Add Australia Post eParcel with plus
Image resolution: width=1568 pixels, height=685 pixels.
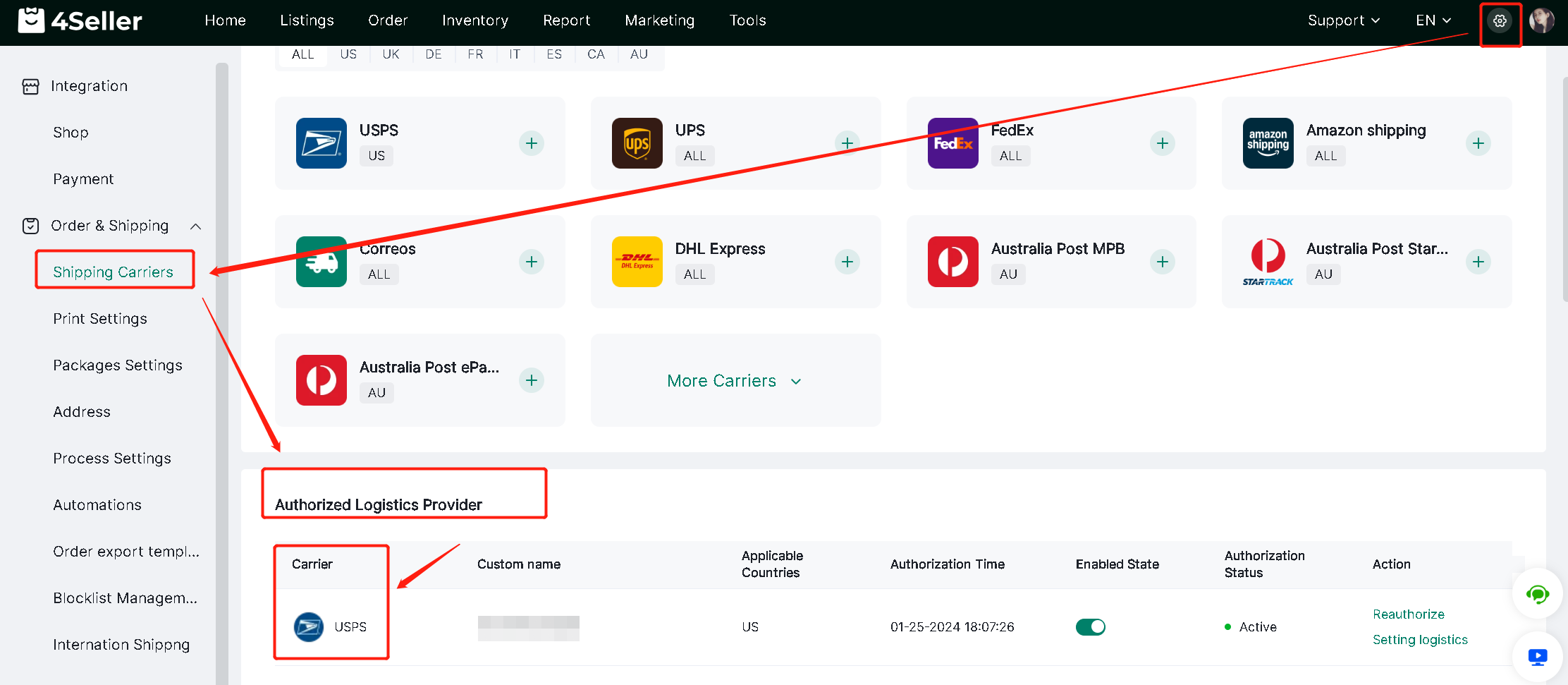coord(532,380)
